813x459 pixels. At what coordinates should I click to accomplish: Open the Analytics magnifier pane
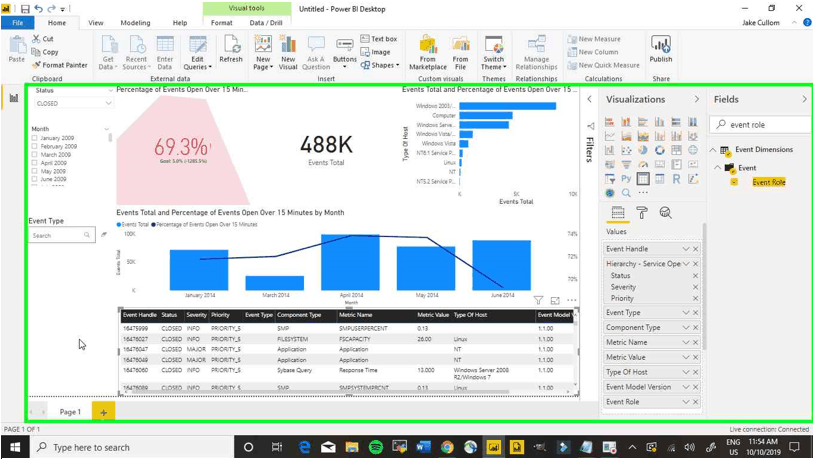(x=665, y=213)
